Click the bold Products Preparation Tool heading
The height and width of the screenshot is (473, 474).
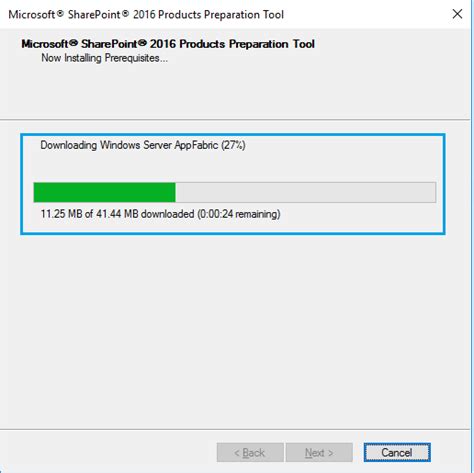coord(168,44)
